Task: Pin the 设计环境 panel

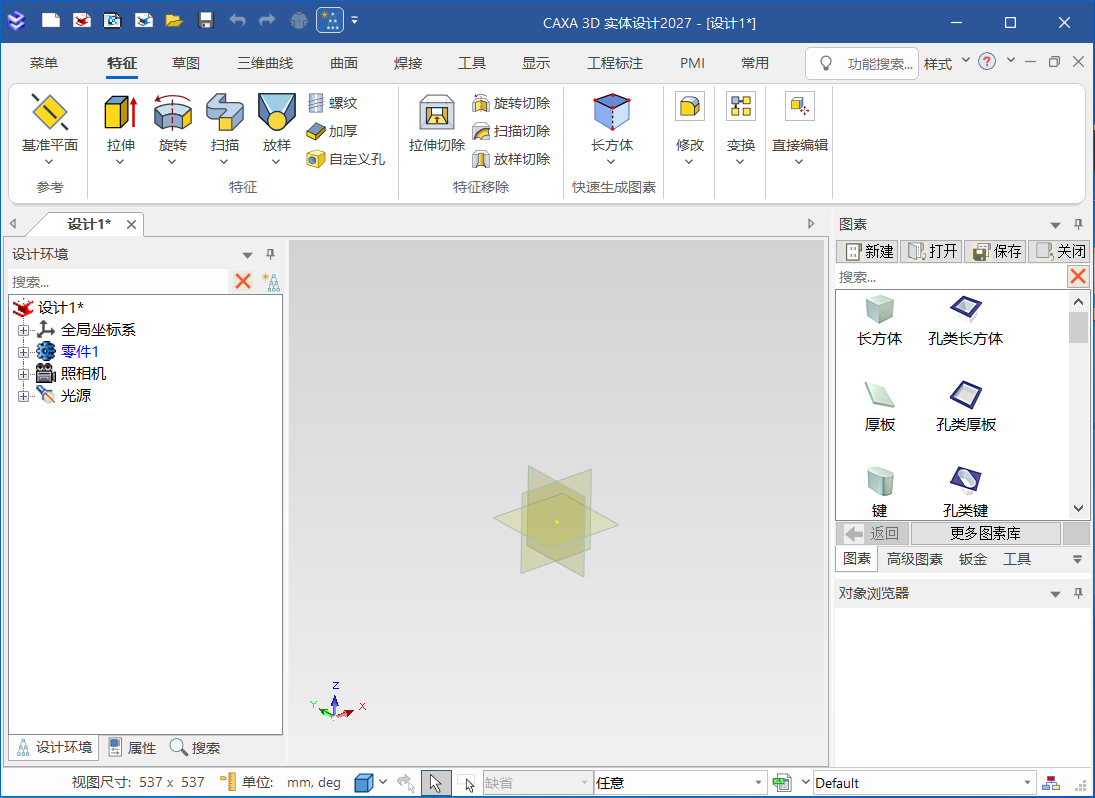Action: coord(270,254)
